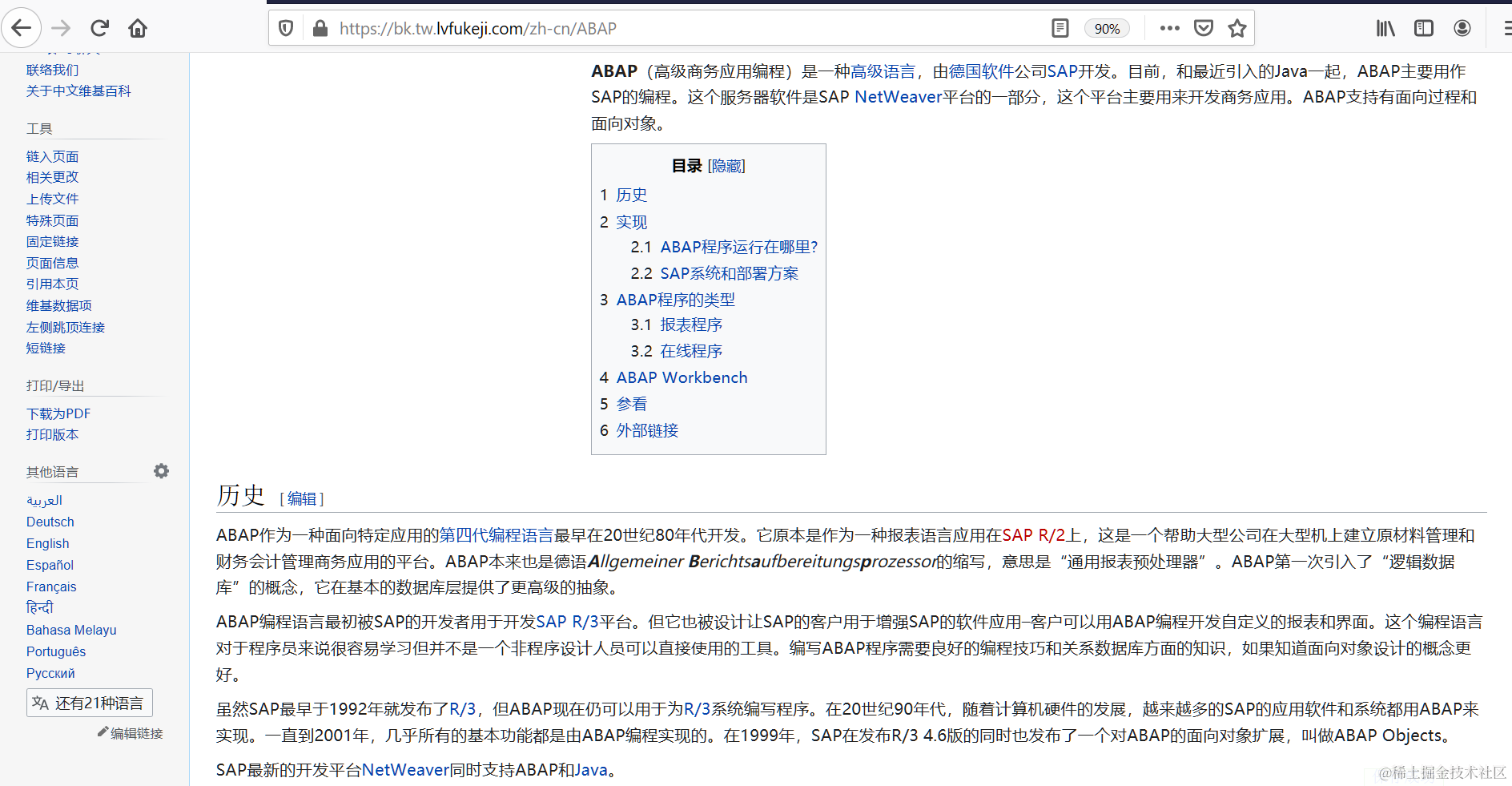
Task: Show the 21 more languages list
Action: 90,703
